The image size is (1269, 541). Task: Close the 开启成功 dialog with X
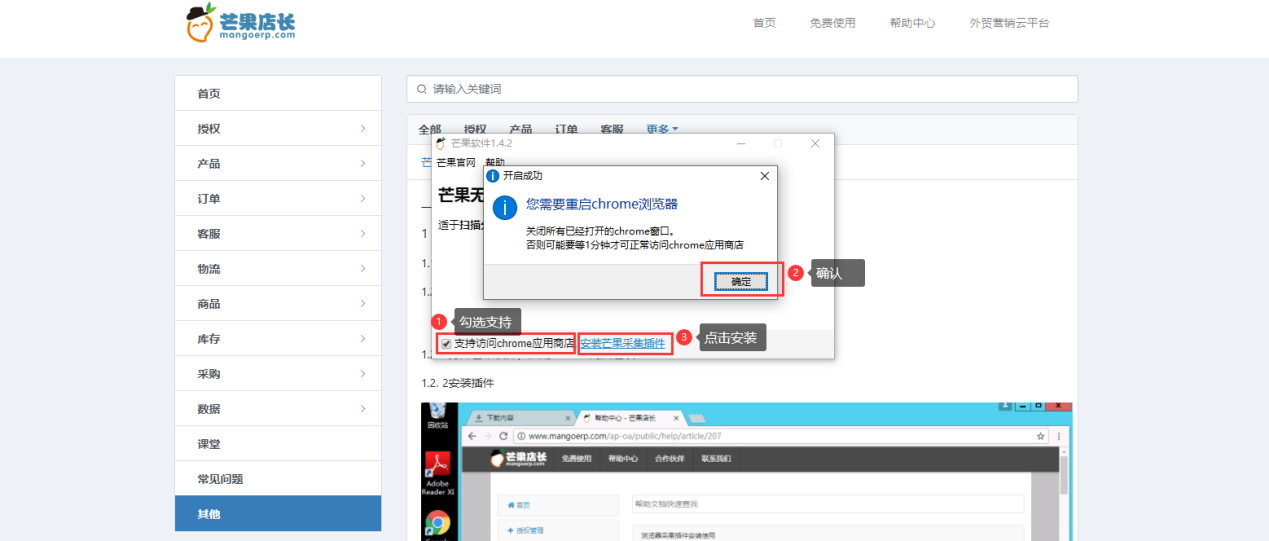[764, 176]
